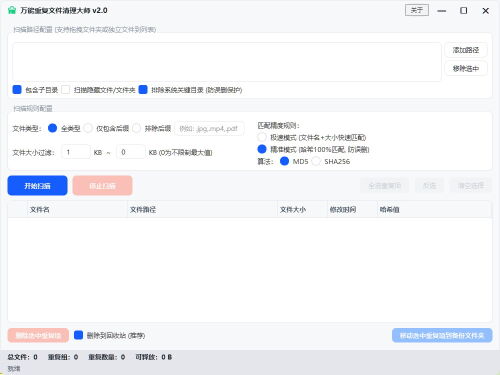Uncheck the 包含子目录 checkbox
Viewport: 500px width, 375px height.
17,90
